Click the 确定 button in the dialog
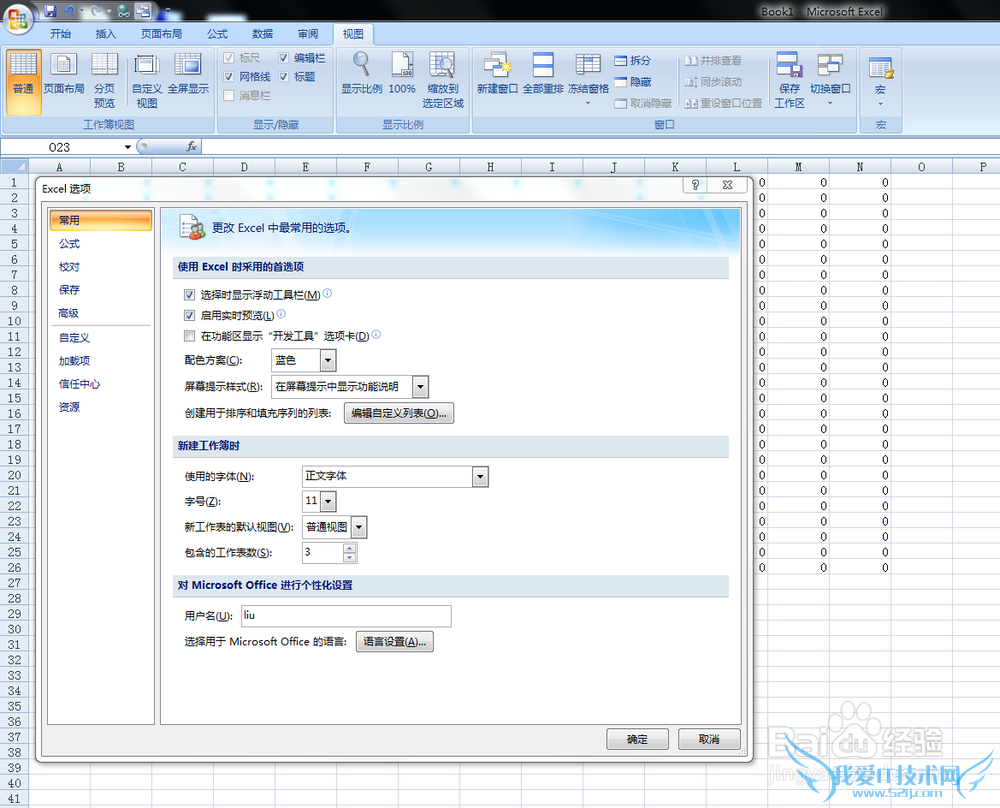 point(637,739)
